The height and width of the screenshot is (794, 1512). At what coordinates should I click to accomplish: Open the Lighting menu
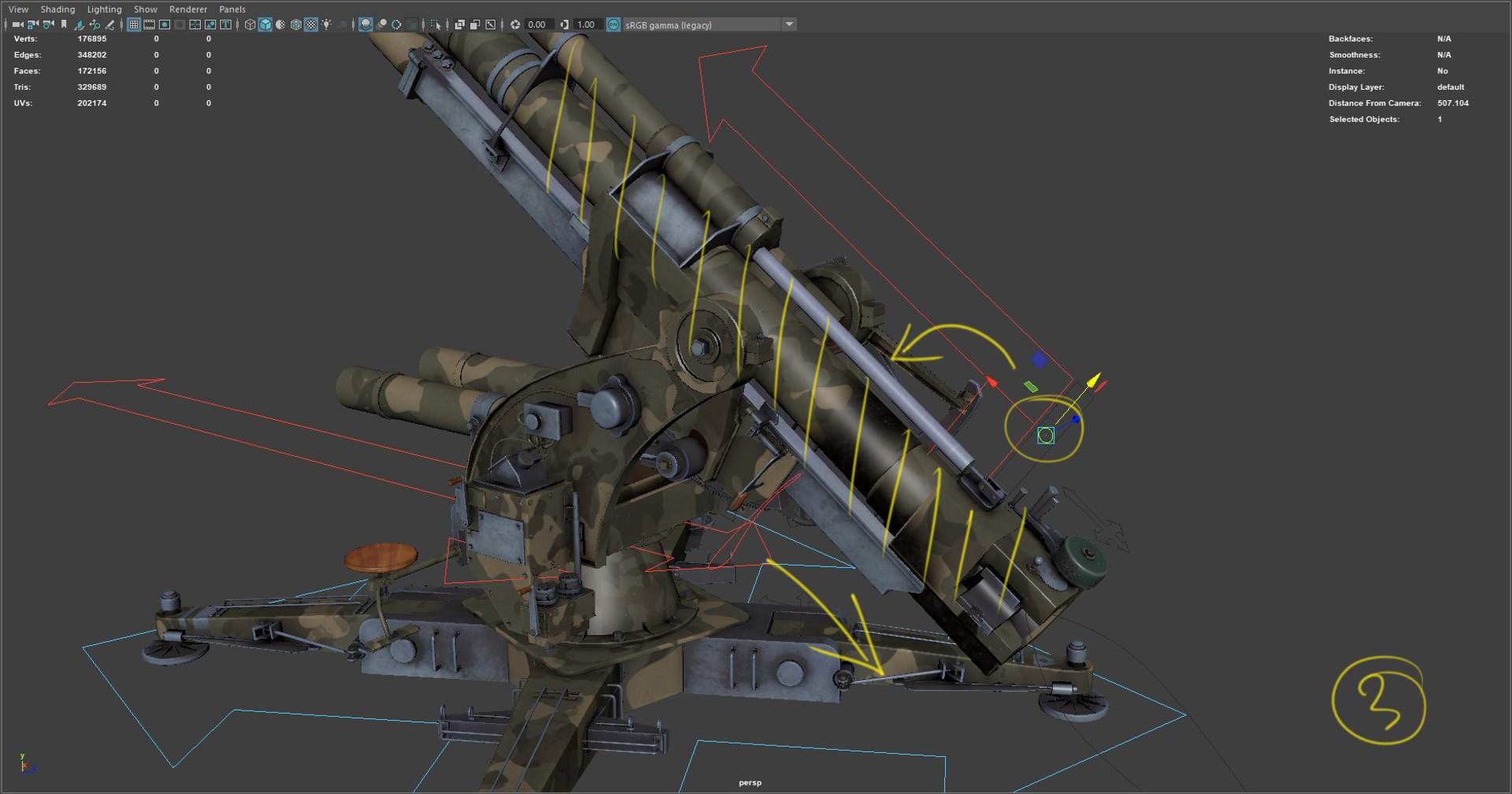104,9
